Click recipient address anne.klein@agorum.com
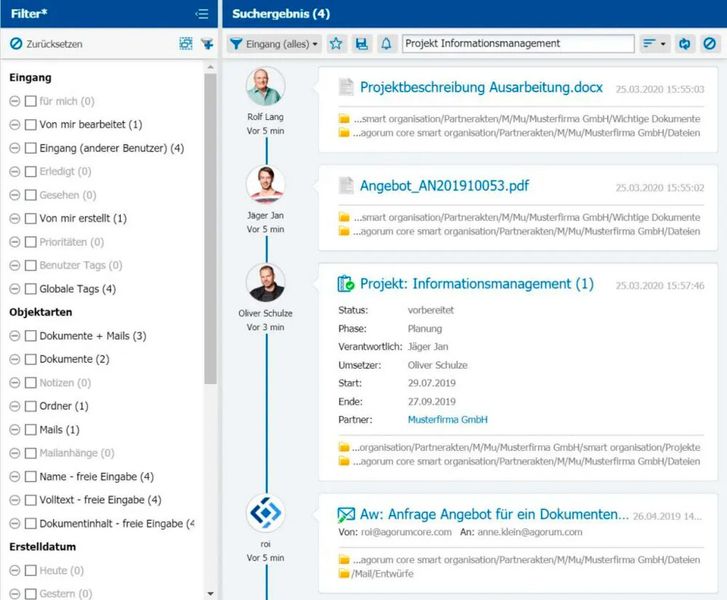Viewport: 727px width, 600px height. 530,532
